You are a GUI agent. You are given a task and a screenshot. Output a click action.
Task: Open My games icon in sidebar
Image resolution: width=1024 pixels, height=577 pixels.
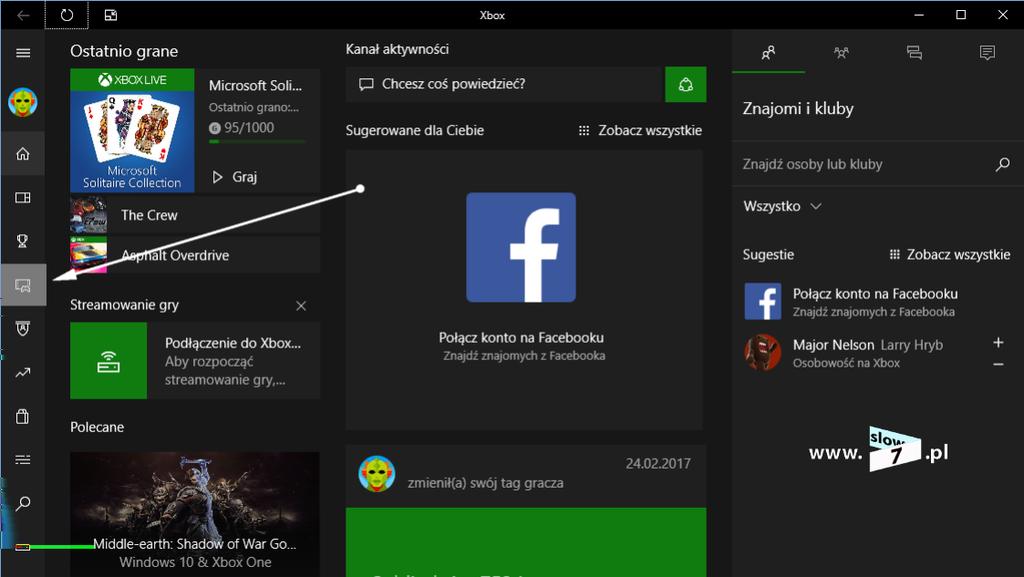tap(23, 198)
